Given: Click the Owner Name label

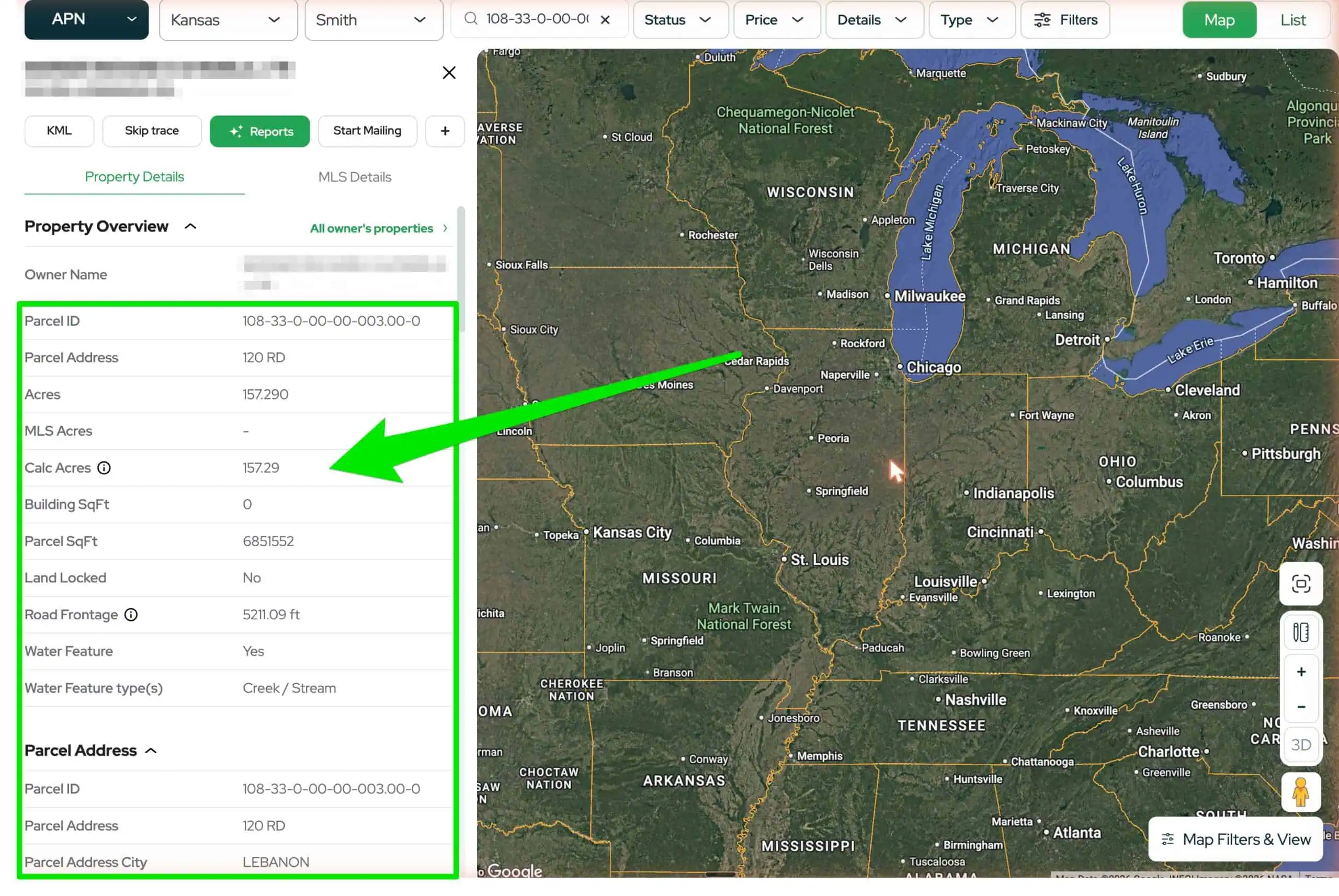Looking at the screenshot, I should [66, 275].
